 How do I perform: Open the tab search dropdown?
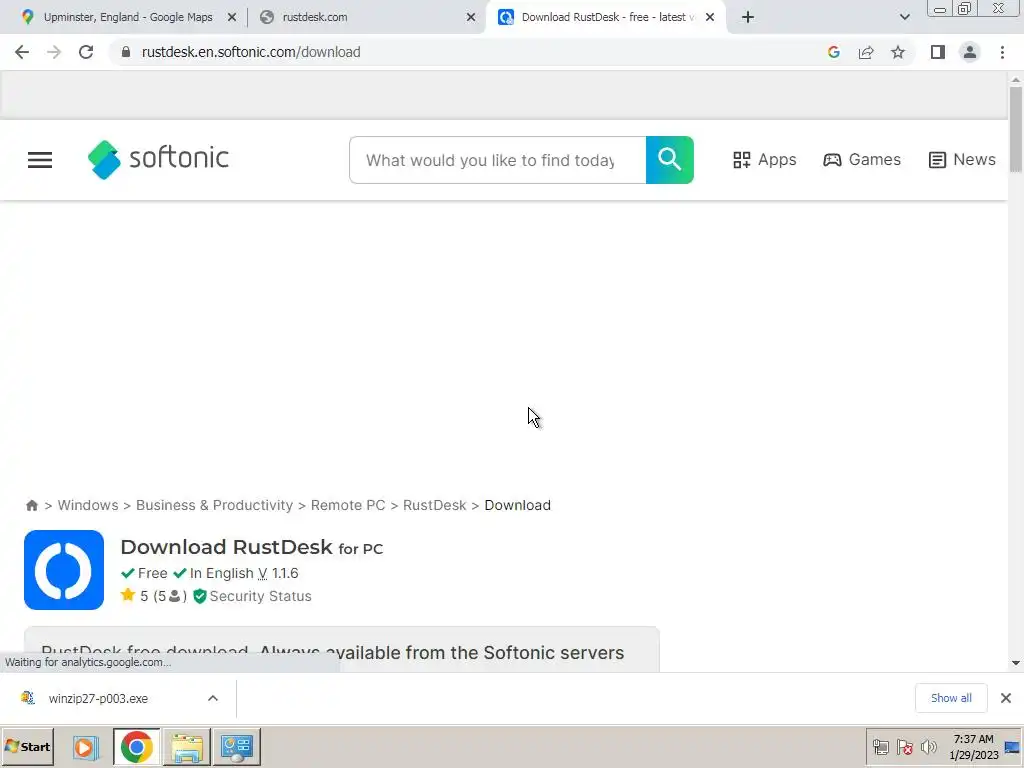coord(904,17)
